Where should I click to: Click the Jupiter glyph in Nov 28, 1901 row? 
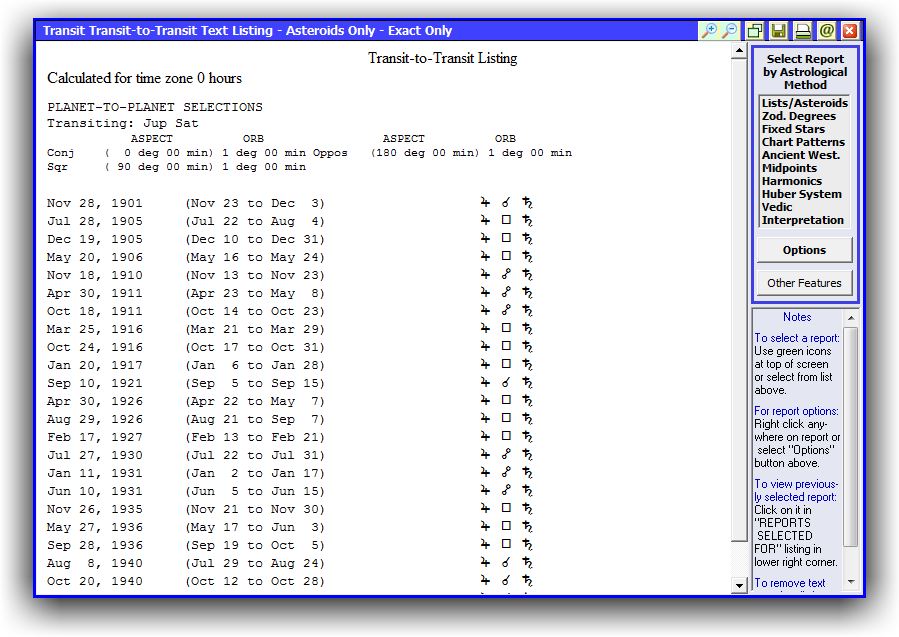pos(485,202)
